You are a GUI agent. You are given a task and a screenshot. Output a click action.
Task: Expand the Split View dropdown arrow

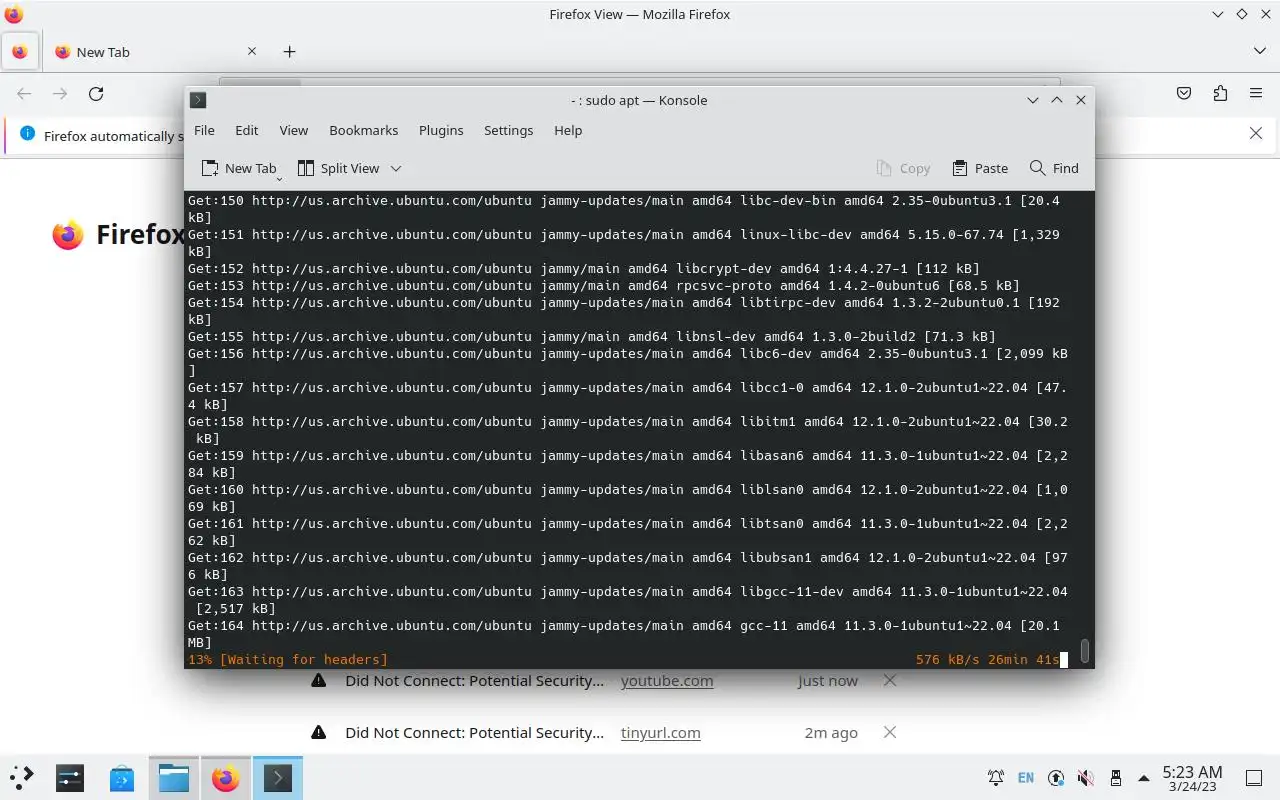[x=396, y=168]
